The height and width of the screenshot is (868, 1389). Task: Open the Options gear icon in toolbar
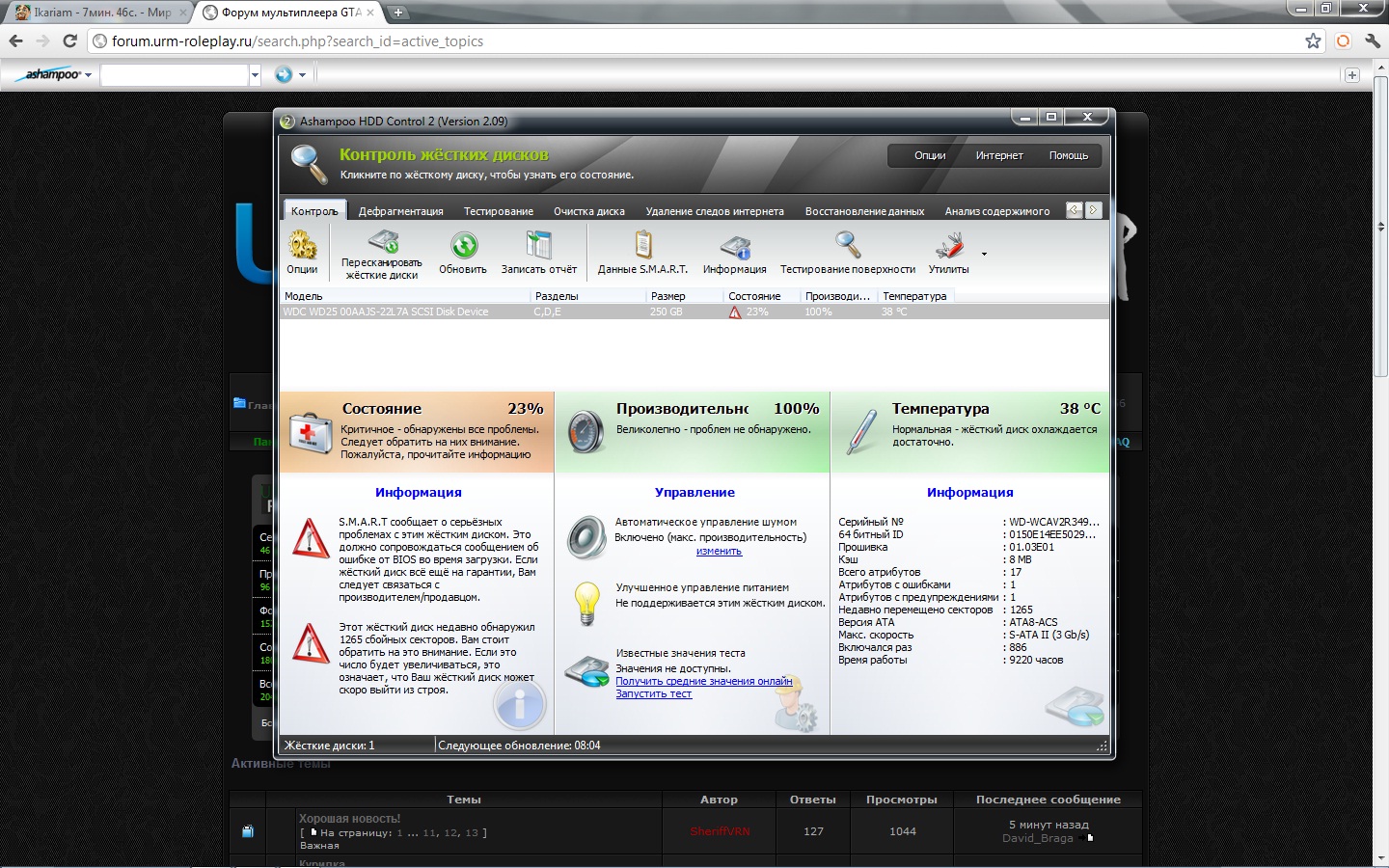click(302, 247)
